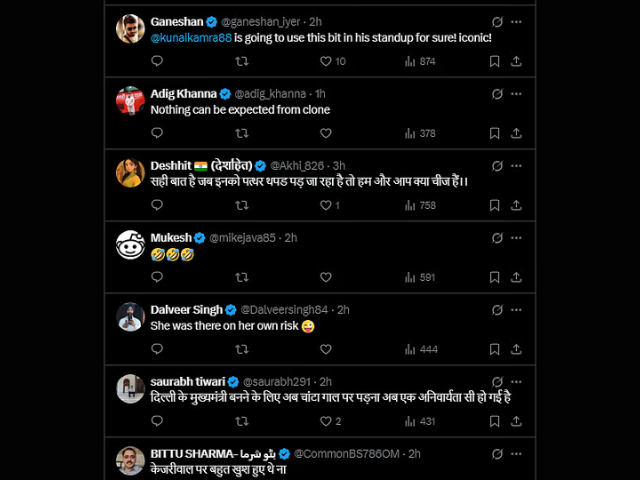Reply to Deshhit's tweet

click(157, 205)
